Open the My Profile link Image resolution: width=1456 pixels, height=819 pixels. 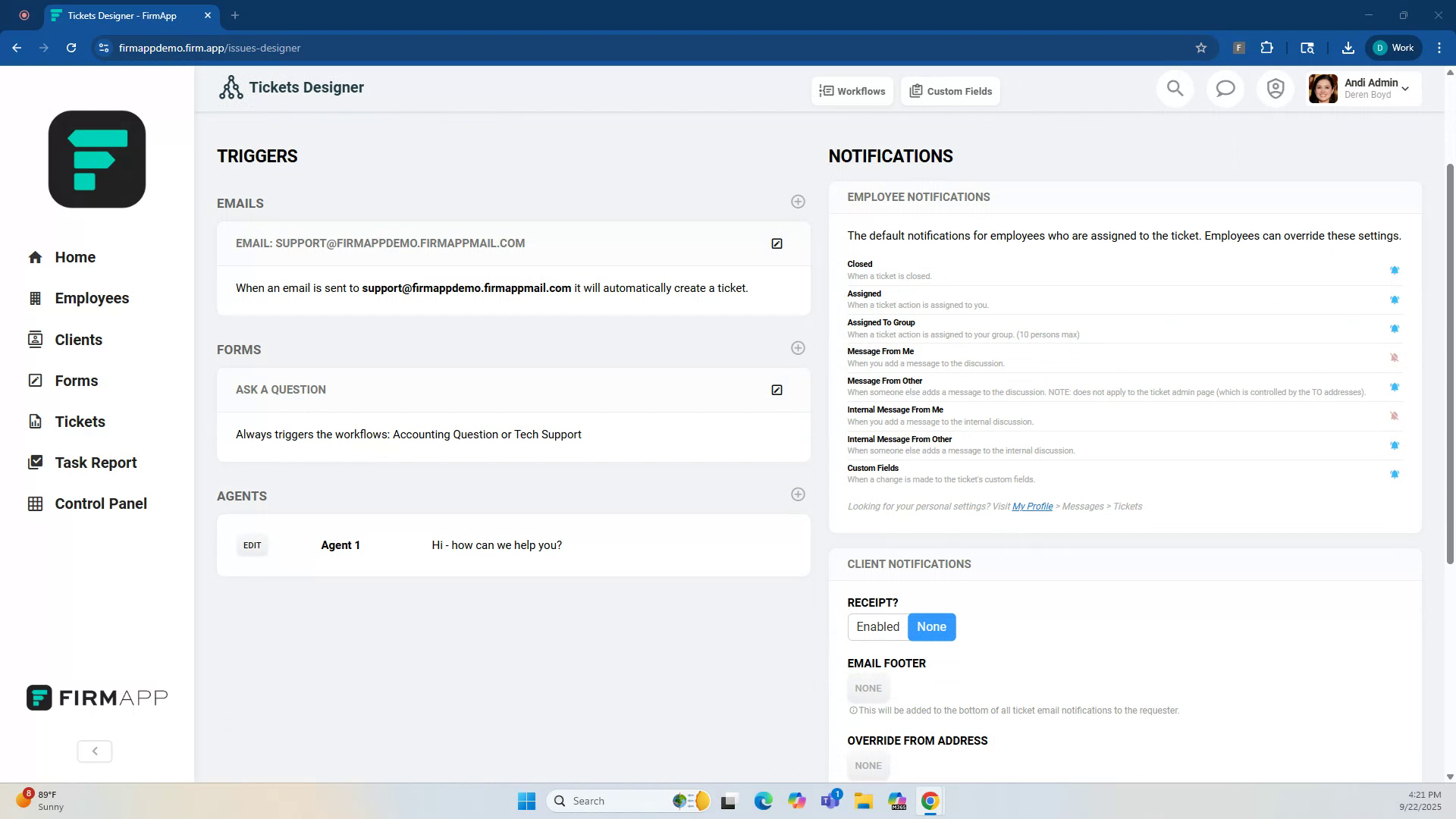(x=1031, y=506)
